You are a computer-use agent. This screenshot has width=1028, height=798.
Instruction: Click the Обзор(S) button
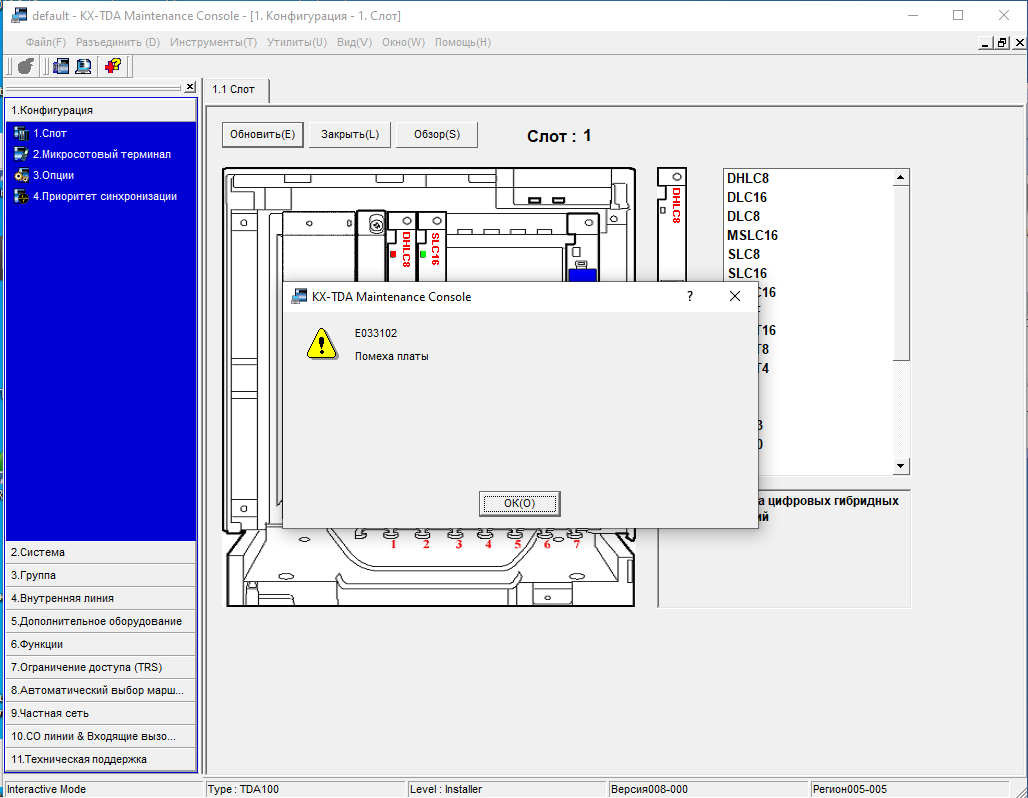[437, 134]
